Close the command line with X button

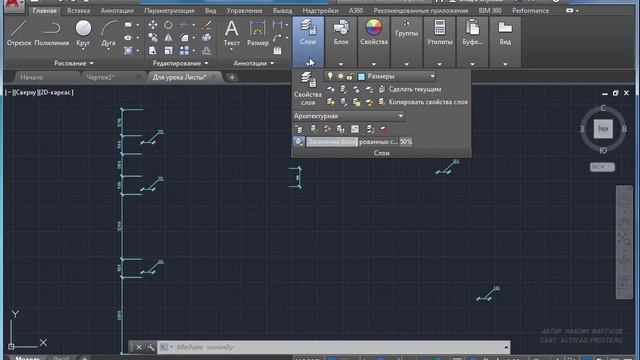pyautogui.click(x=139, y=347)
